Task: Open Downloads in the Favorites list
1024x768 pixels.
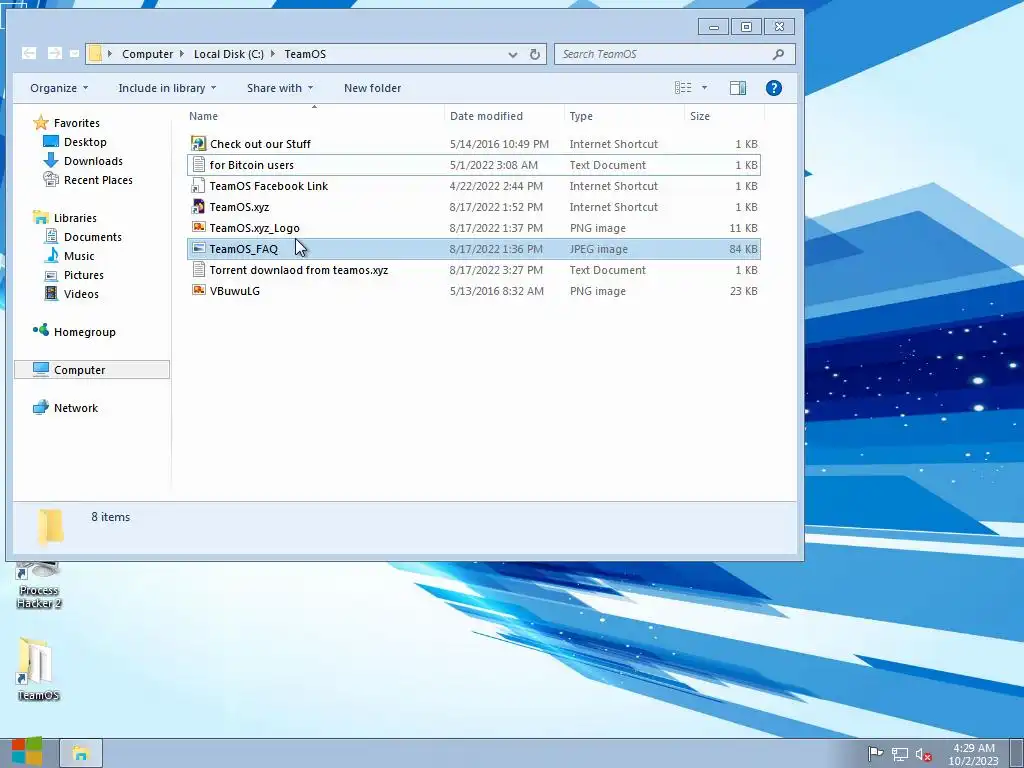Action: [93, 161]
